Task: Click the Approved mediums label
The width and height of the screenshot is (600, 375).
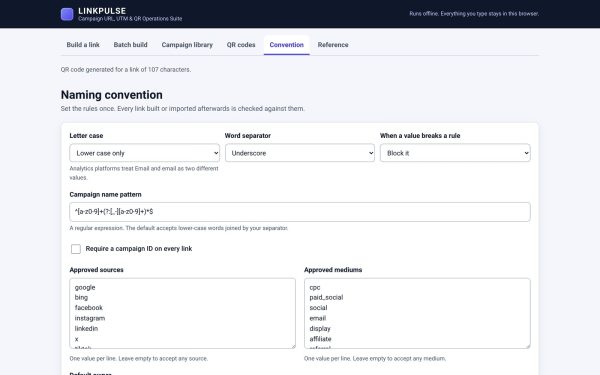Action: 333,270
